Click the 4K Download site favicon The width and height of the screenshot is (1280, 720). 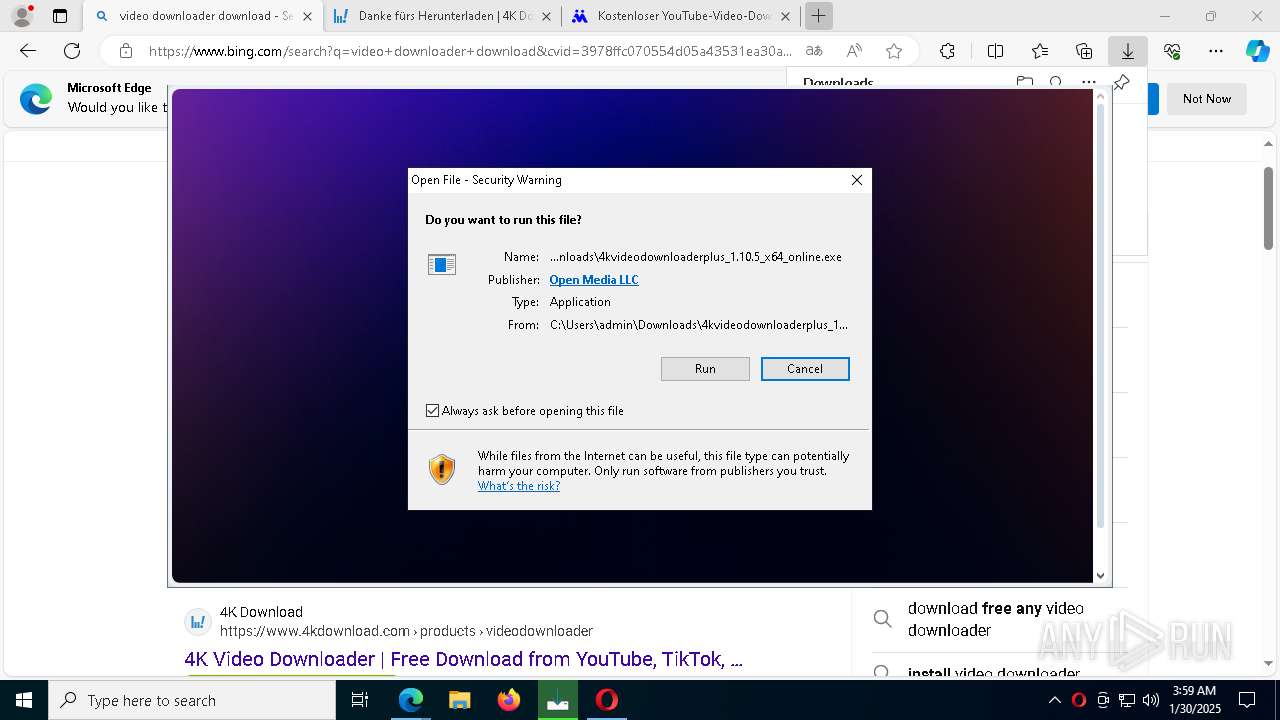pyautogui.click(x=198, y=622)
